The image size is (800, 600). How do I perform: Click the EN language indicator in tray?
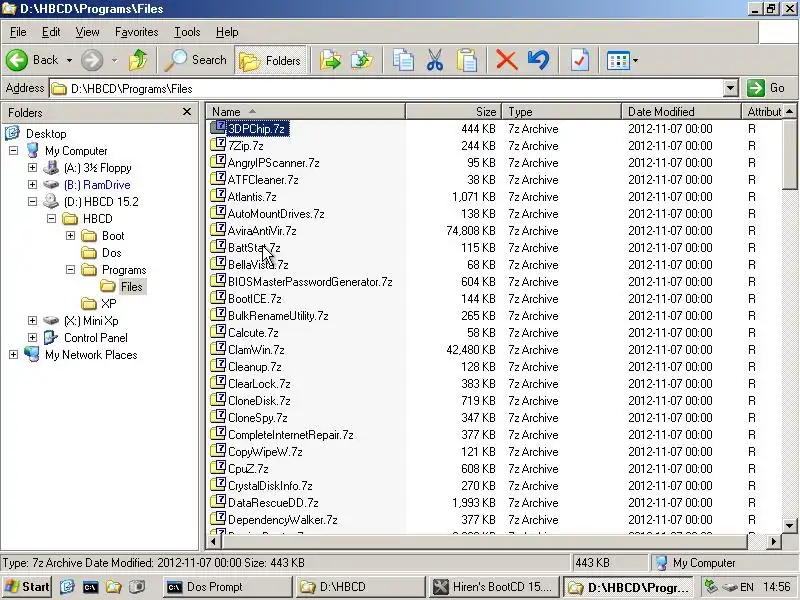746,587
